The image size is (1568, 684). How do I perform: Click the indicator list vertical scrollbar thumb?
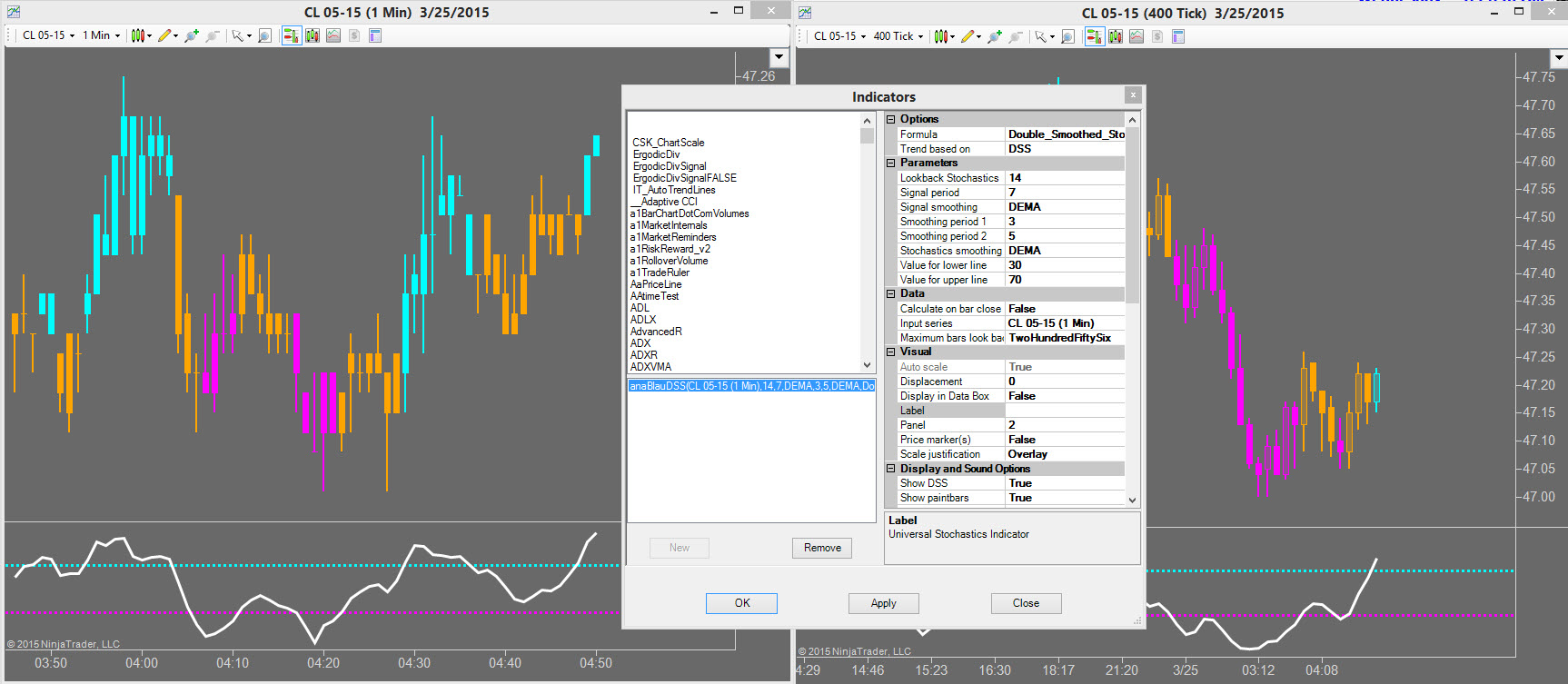(x=867, y=135)
